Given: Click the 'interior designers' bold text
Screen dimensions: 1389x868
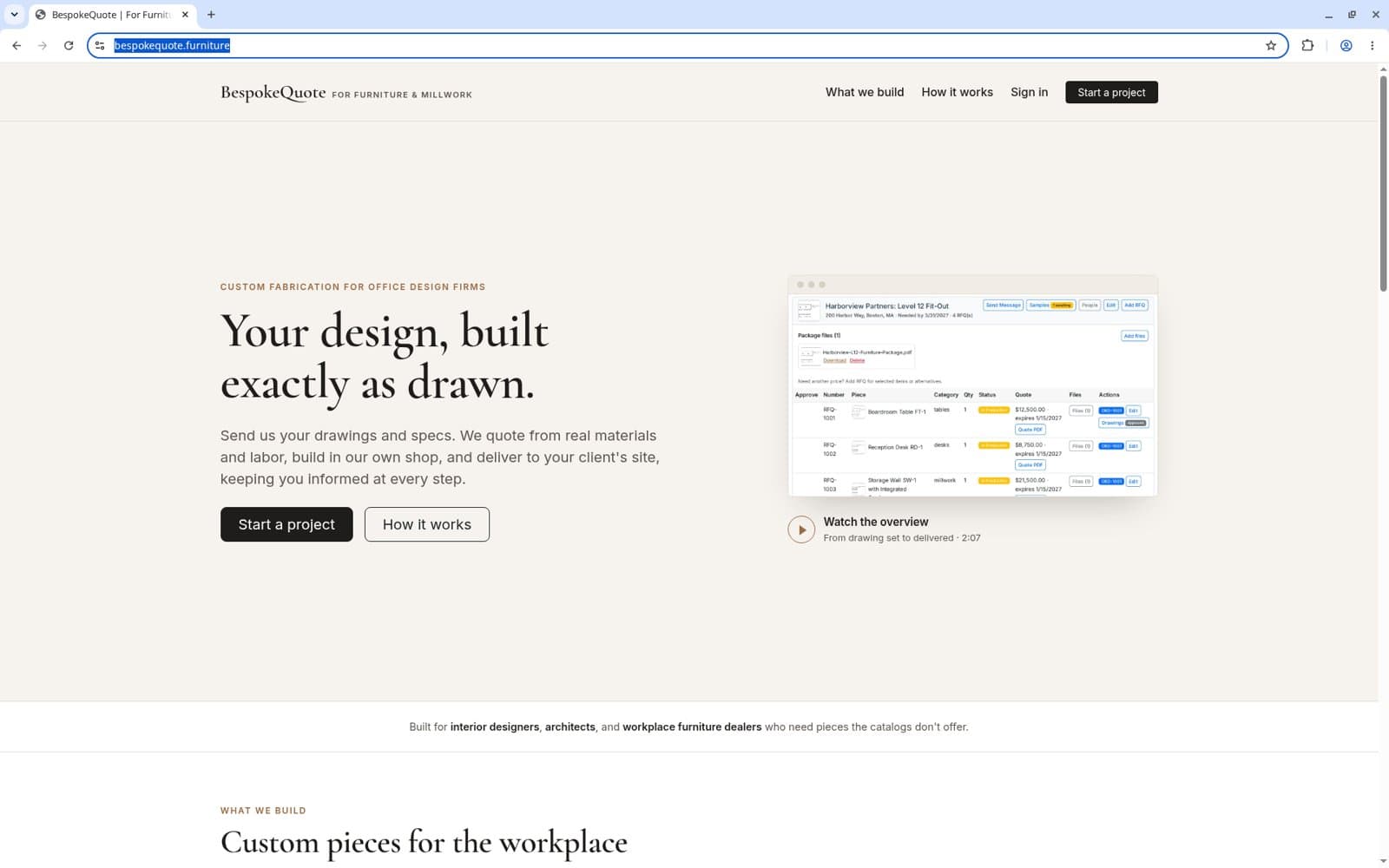Looking at the screenshot, I should click(x=495, y=727).
